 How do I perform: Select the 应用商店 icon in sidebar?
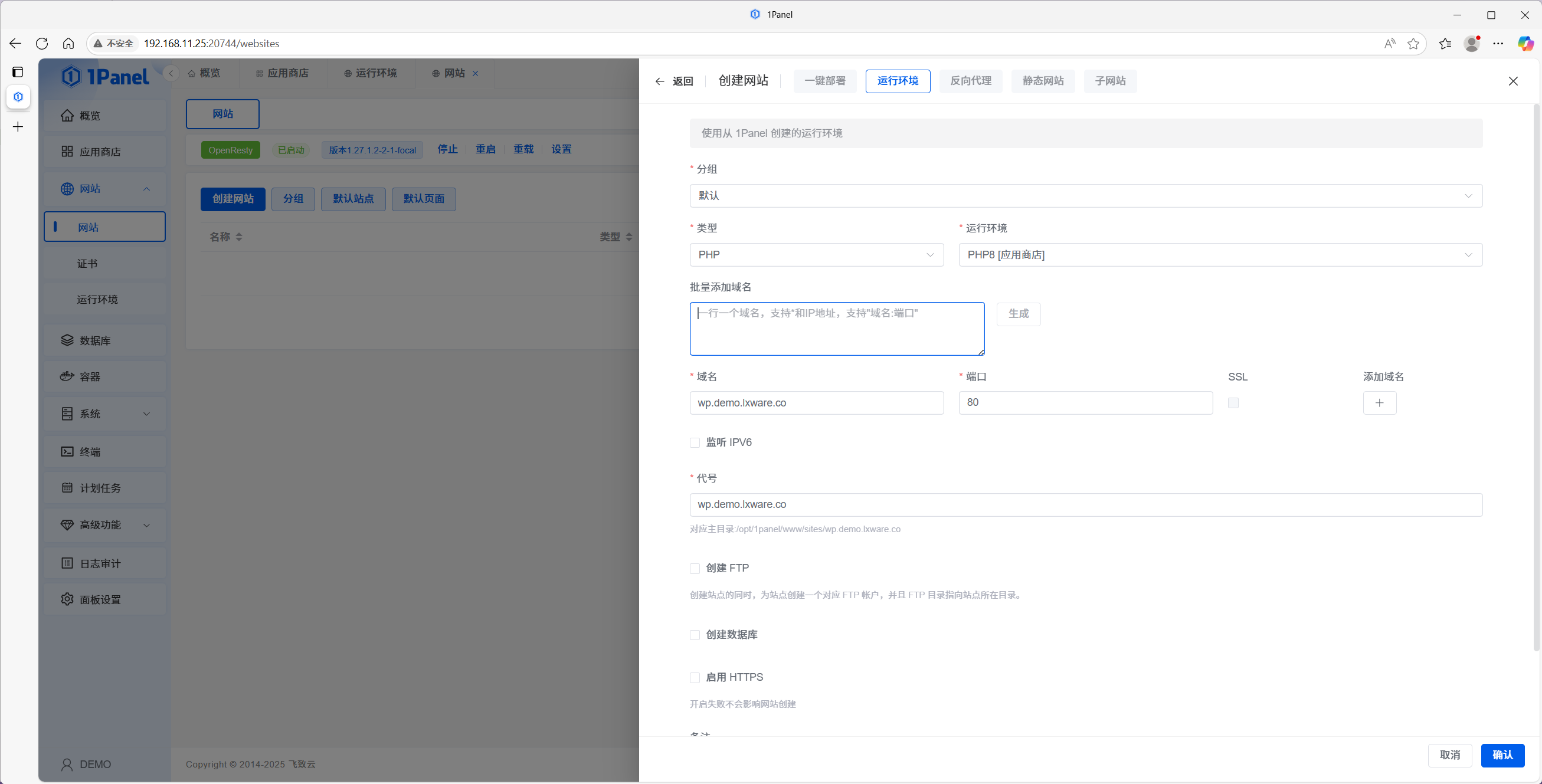click(x=67, y=152)
